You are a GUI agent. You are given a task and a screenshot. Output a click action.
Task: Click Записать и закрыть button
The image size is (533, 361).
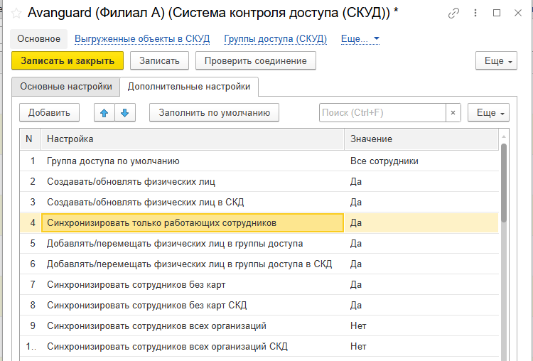click(x=67, y=61)
